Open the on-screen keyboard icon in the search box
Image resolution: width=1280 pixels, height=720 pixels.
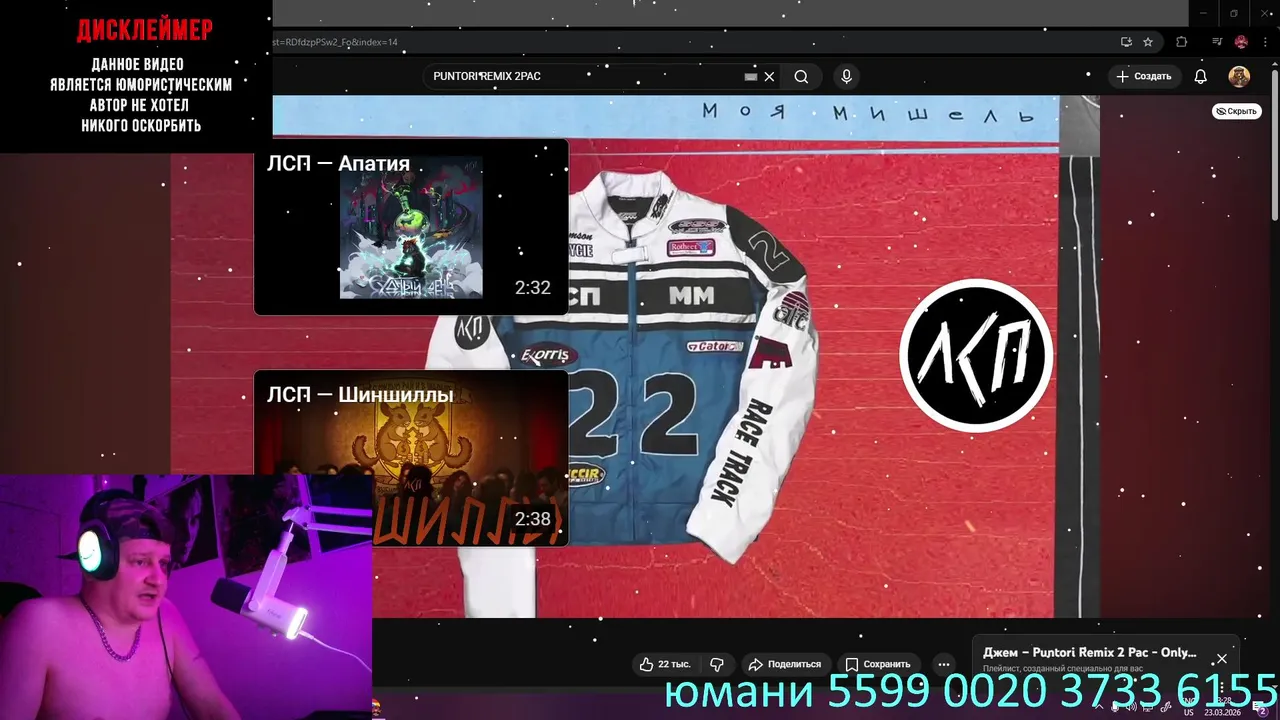(751, 77)
